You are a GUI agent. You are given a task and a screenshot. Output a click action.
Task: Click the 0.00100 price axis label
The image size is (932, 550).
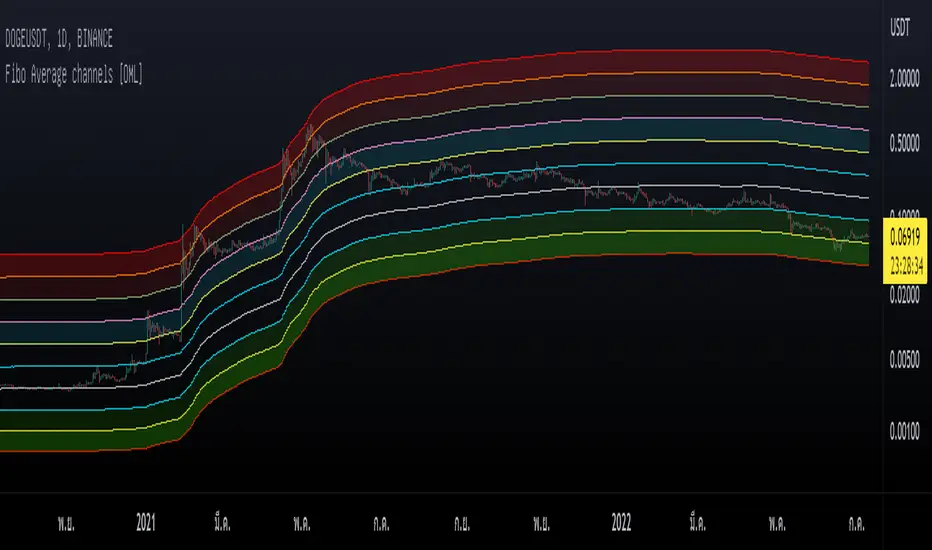pyautogui.click(x=904, y=431)
